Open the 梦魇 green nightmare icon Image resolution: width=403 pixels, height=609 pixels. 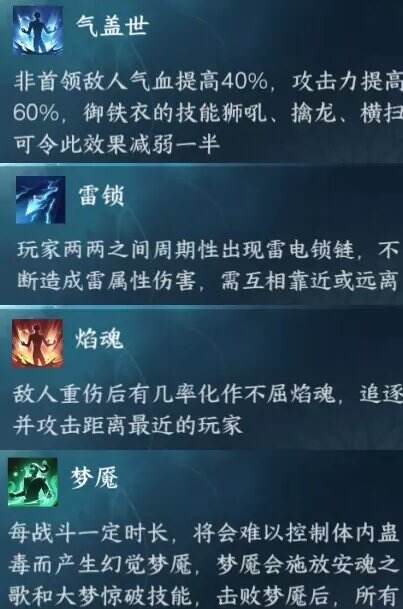pos(33,482)
